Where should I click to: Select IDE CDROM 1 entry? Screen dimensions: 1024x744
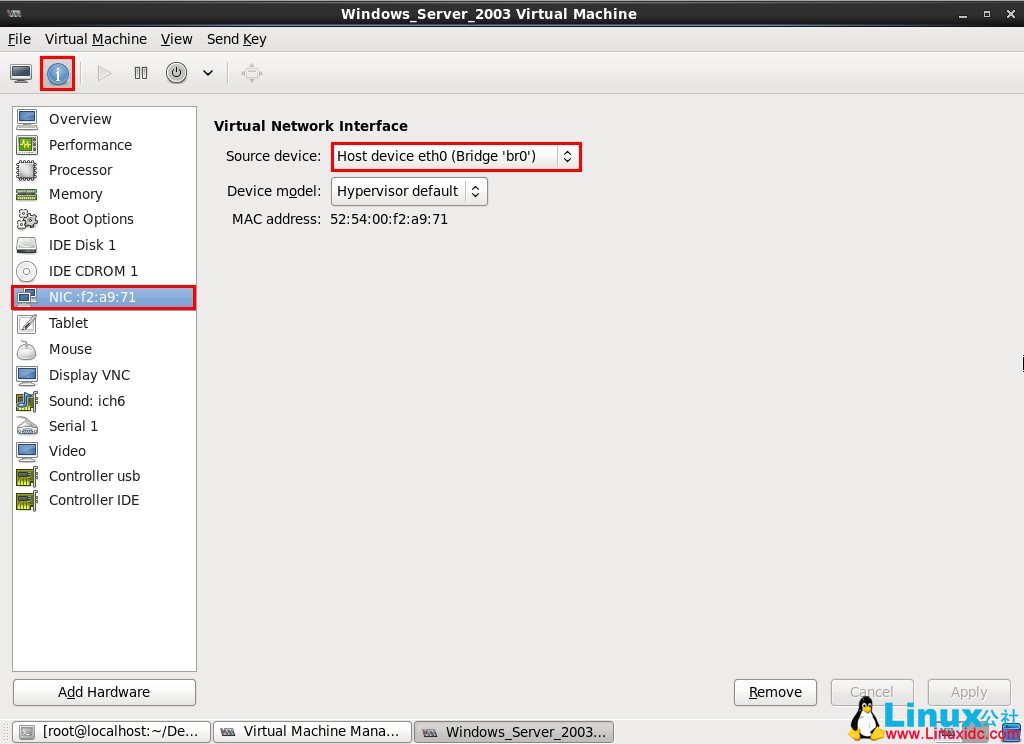coord(104,271)
